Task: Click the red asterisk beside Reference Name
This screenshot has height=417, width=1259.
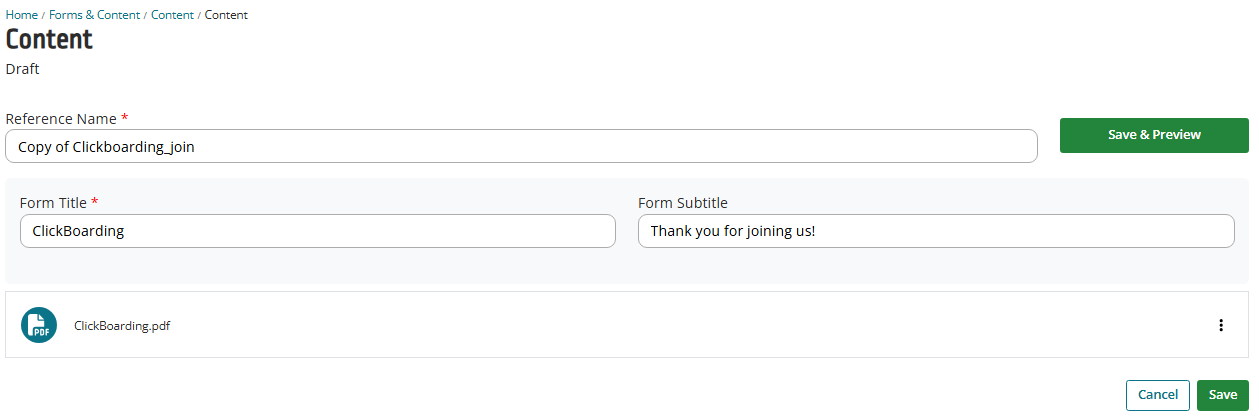Action: tap(125, 118)
